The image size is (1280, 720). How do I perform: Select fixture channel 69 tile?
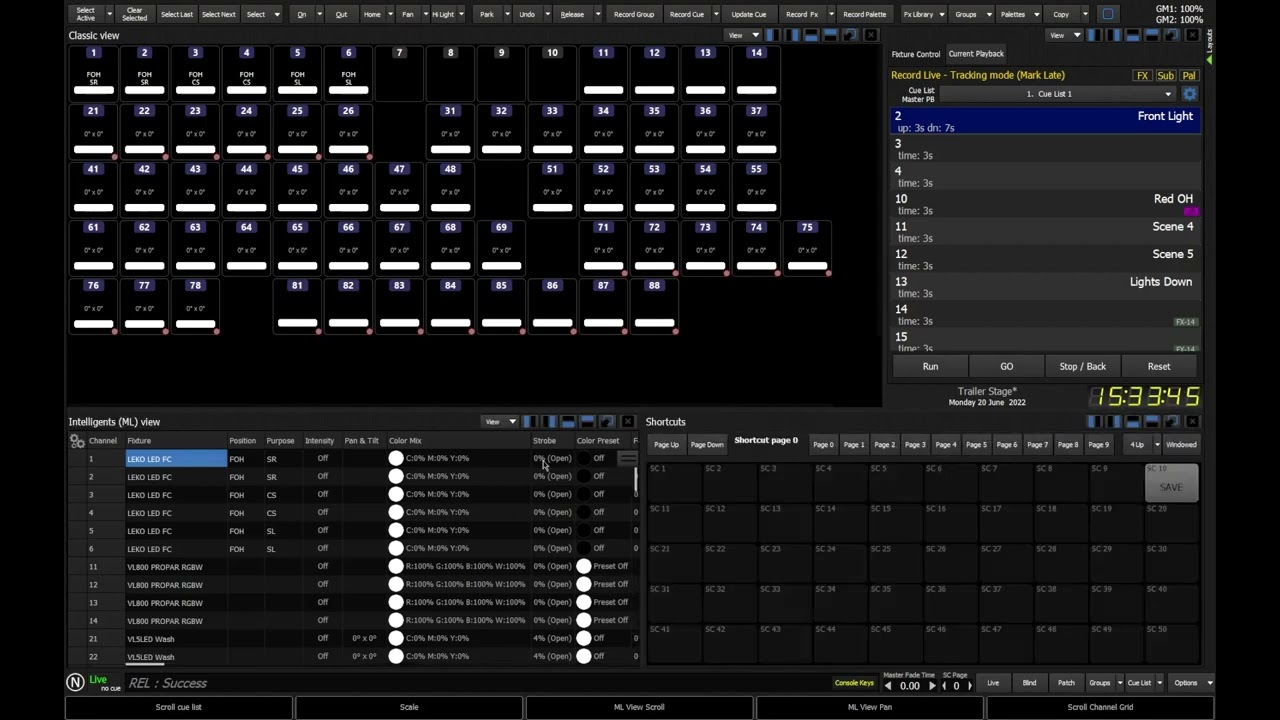click(501, 247)
